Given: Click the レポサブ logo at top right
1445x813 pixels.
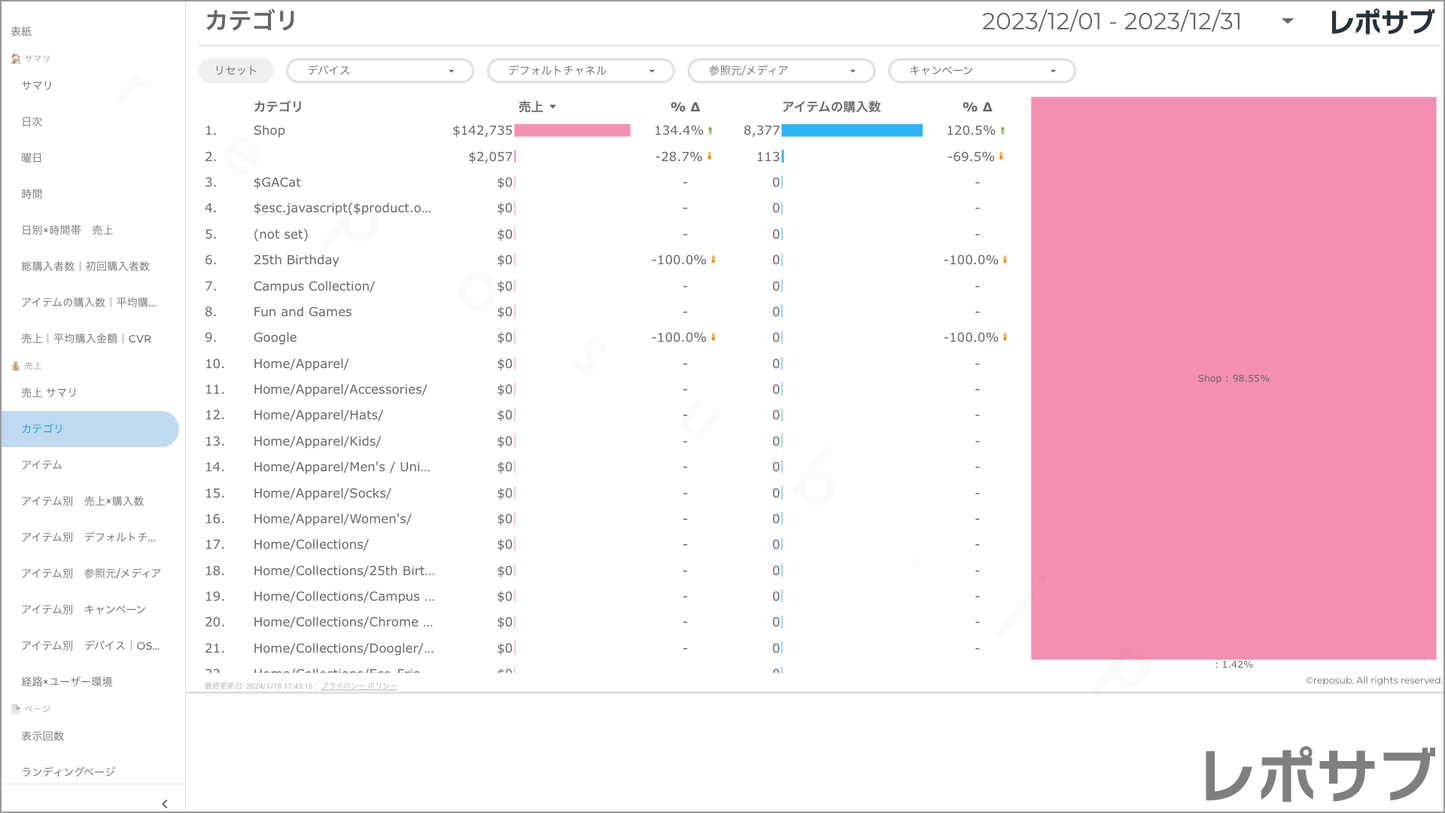Looking at the screenshot, I should (1381, 22).
